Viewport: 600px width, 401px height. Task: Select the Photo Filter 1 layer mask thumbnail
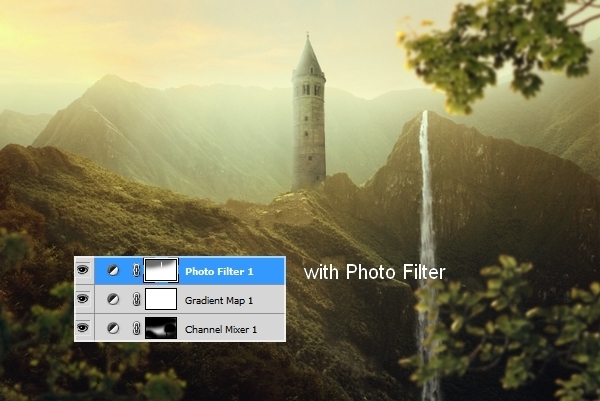coord(160,270)
